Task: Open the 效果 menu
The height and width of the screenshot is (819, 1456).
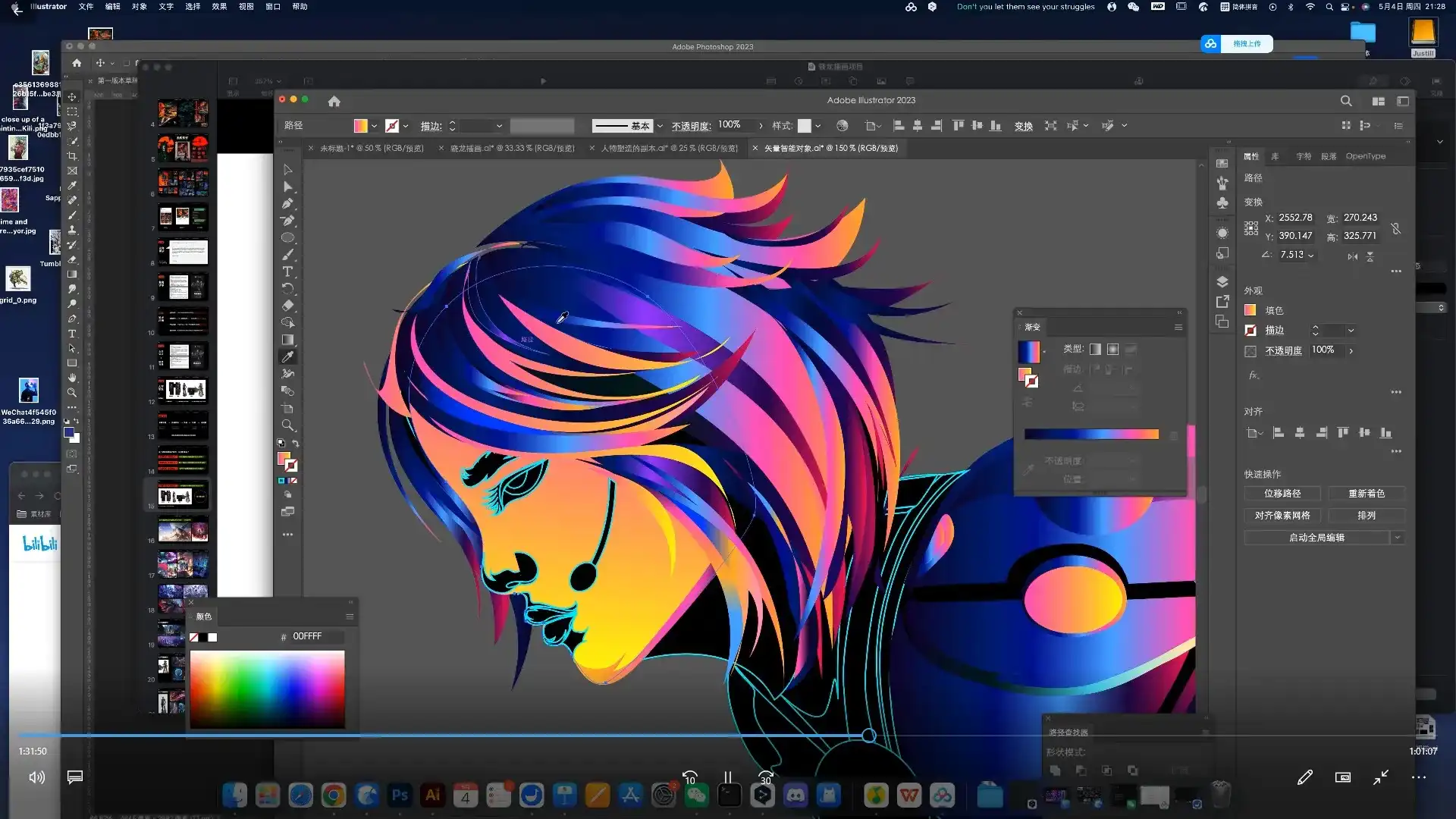Action: (x=219, y=7)
